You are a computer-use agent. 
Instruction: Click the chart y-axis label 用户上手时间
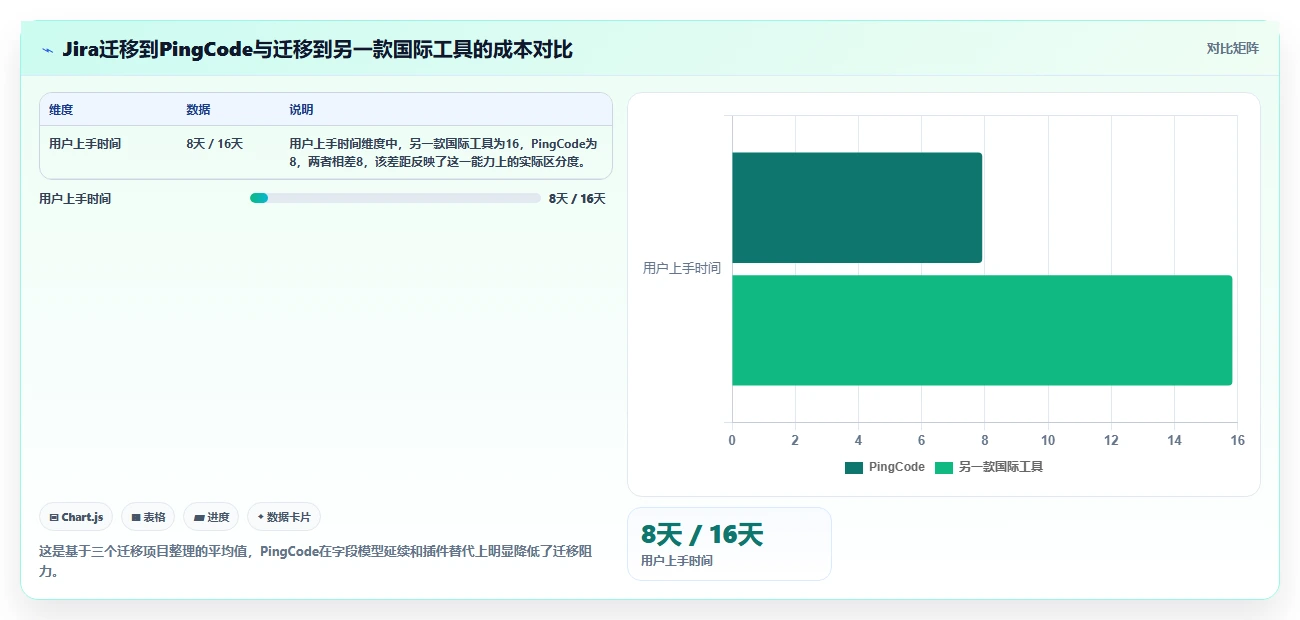pyautogui.click(x=682, y=268)
